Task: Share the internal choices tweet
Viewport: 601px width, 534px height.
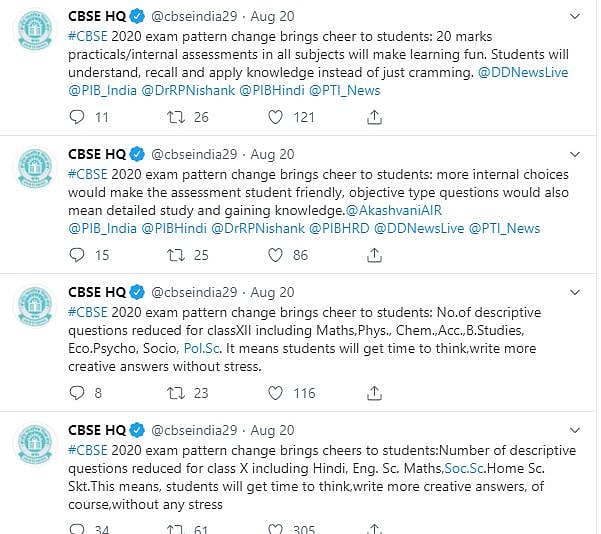Action: click(x=374, y=255)
